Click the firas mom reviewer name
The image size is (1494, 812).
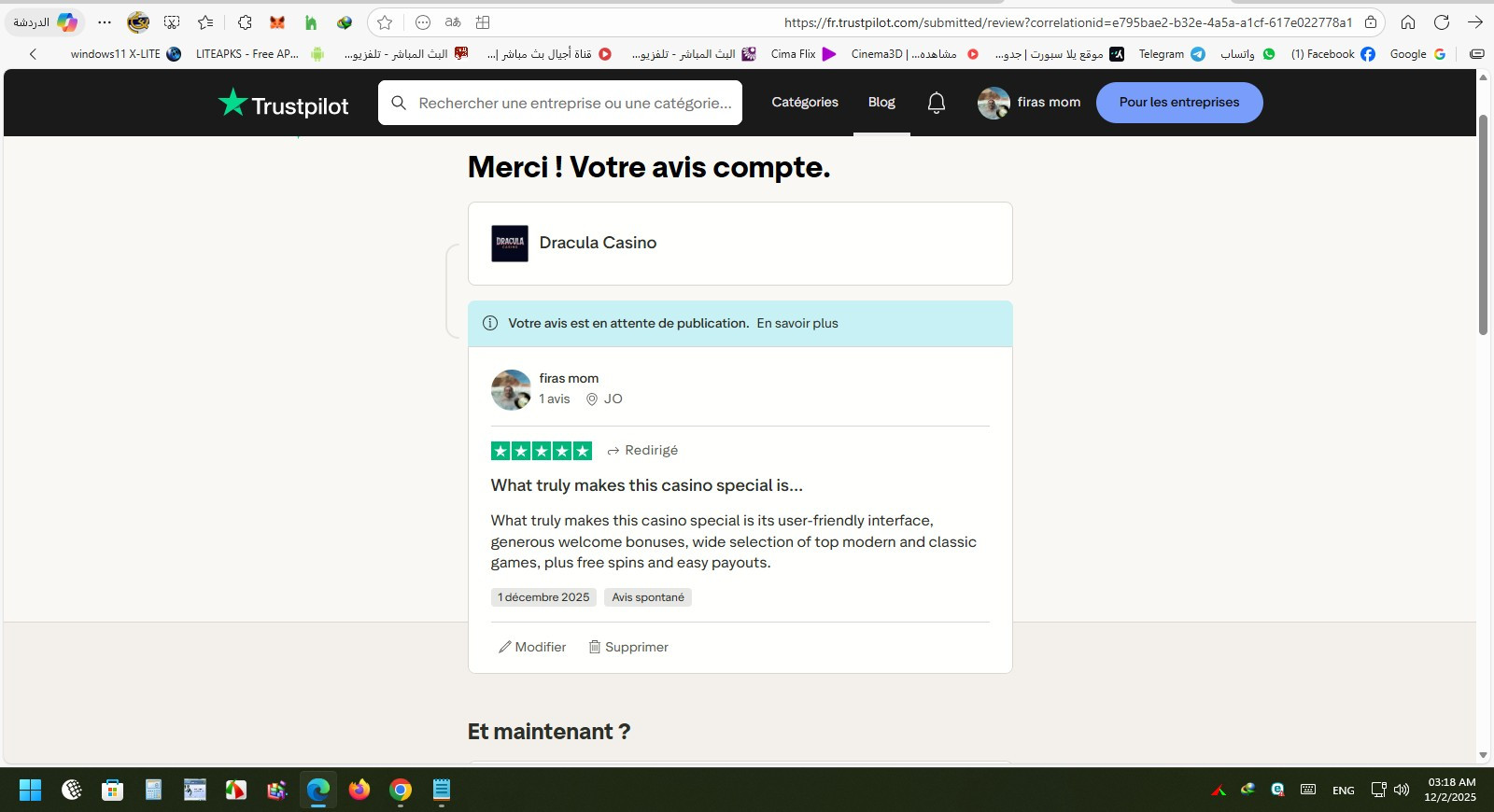(569, 378)
